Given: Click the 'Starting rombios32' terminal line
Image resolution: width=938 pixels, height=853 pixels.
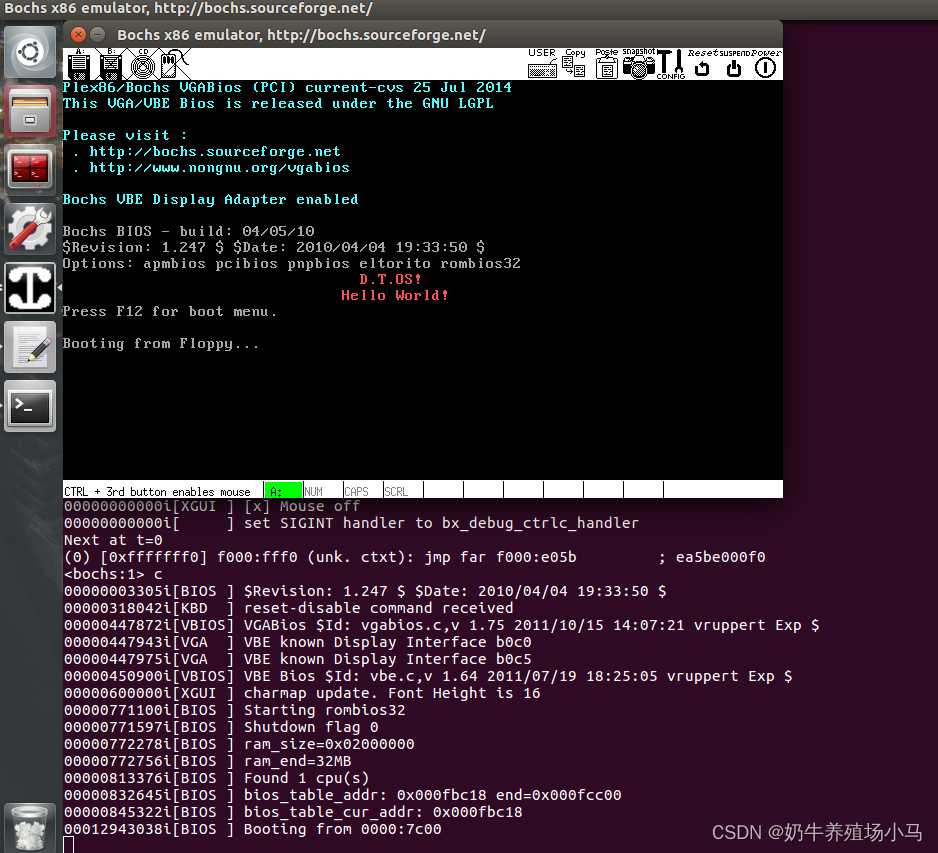Looking at the screenshot, I should [x=324, y=710].
